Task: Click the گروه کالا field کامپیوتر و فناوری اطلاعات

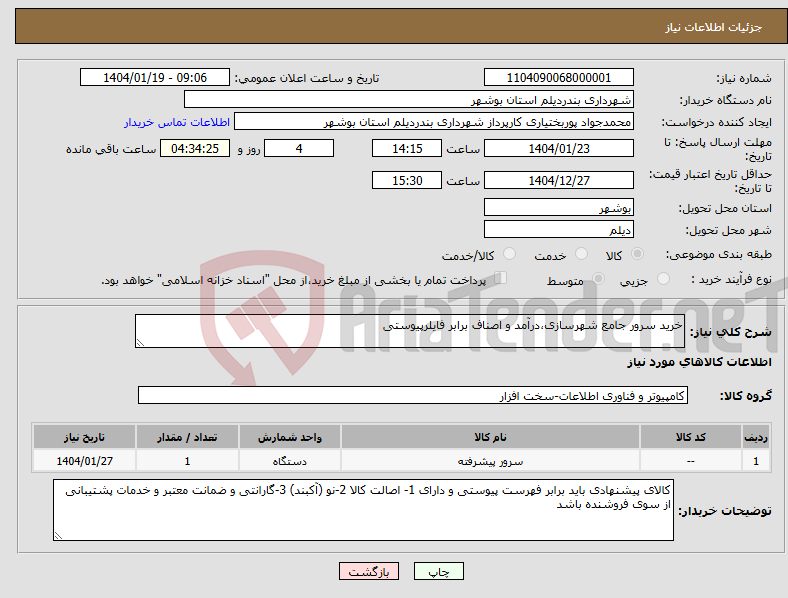Action: click(x=413, y=395)
